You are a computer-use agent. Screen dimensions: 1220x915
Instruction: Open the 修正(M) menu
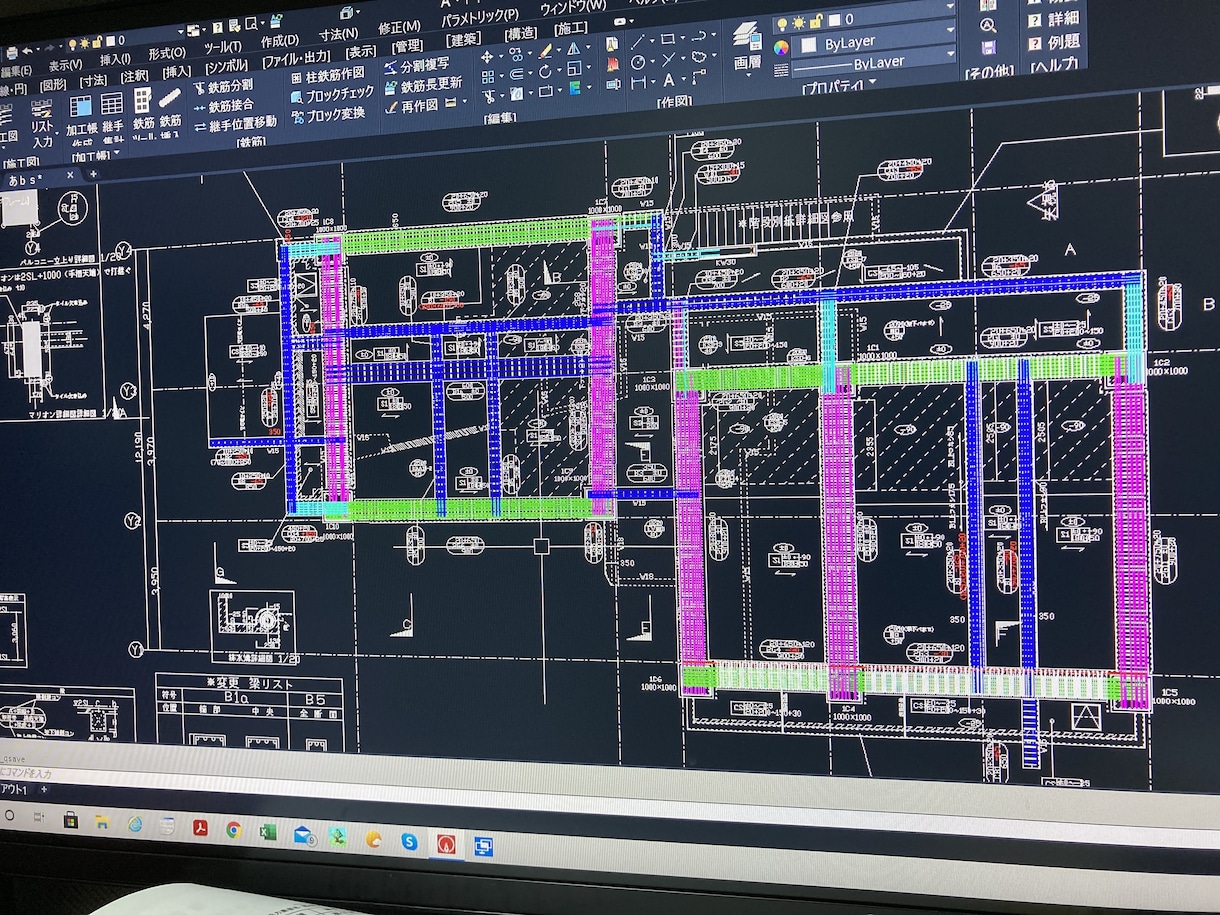click(x=398, y=26)
